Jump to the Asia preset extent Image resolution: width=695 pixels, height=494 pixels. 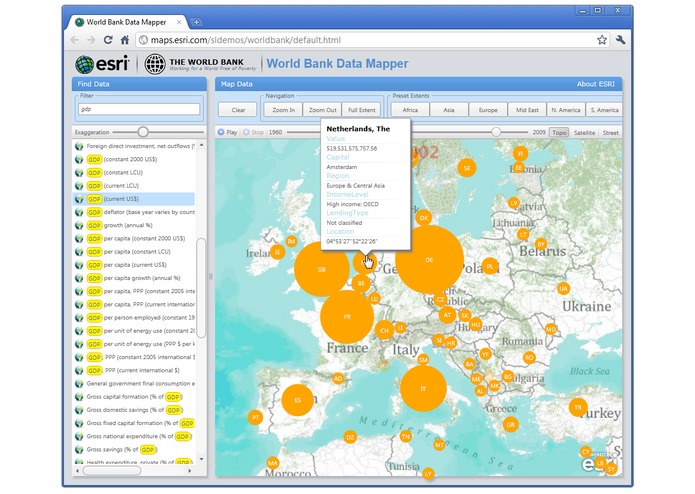coord(449,110)
